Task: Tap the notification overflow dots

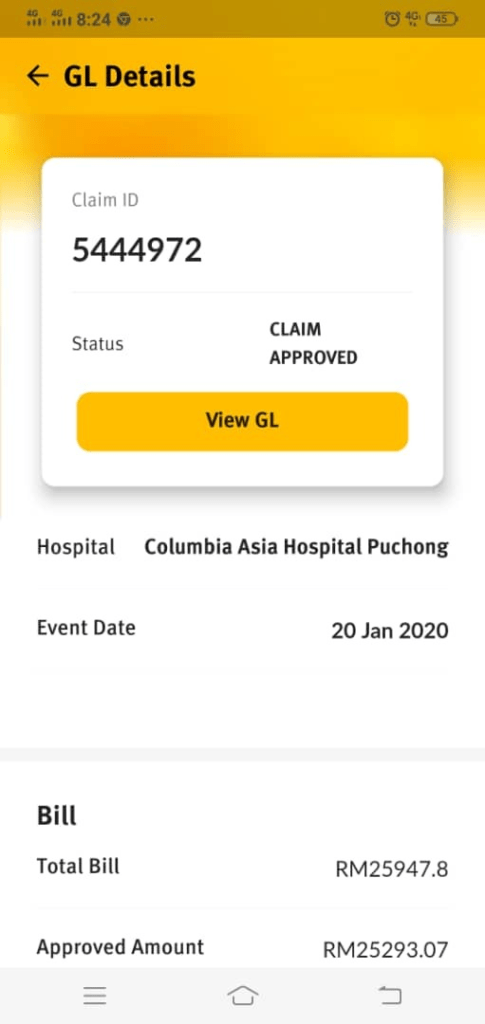Action: (x=146, y=20)
